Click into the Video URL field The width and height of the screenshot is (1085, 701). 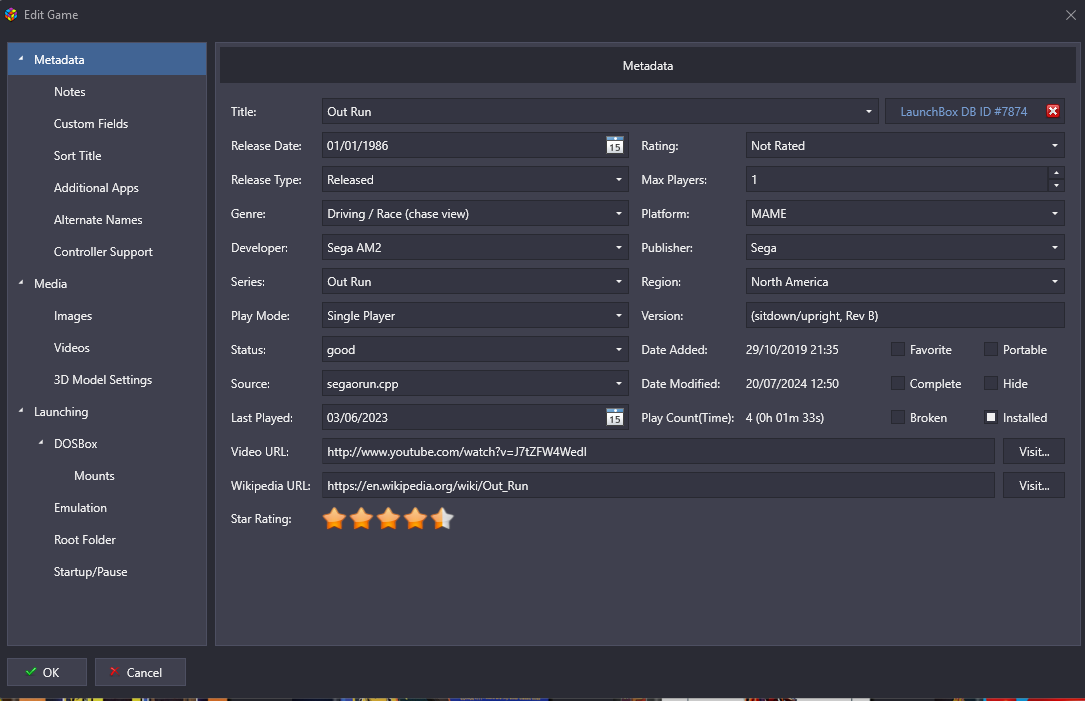coord(658,451)
